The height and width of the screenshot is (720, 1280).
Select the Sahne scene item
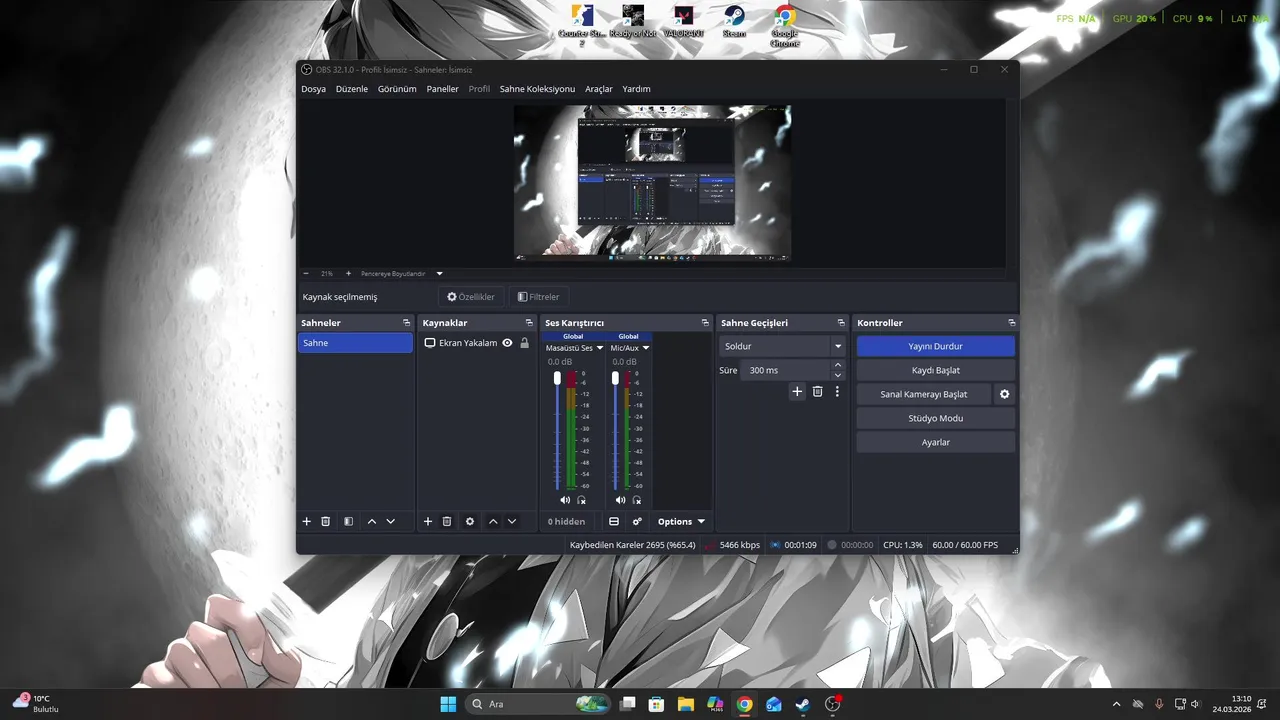356,343
